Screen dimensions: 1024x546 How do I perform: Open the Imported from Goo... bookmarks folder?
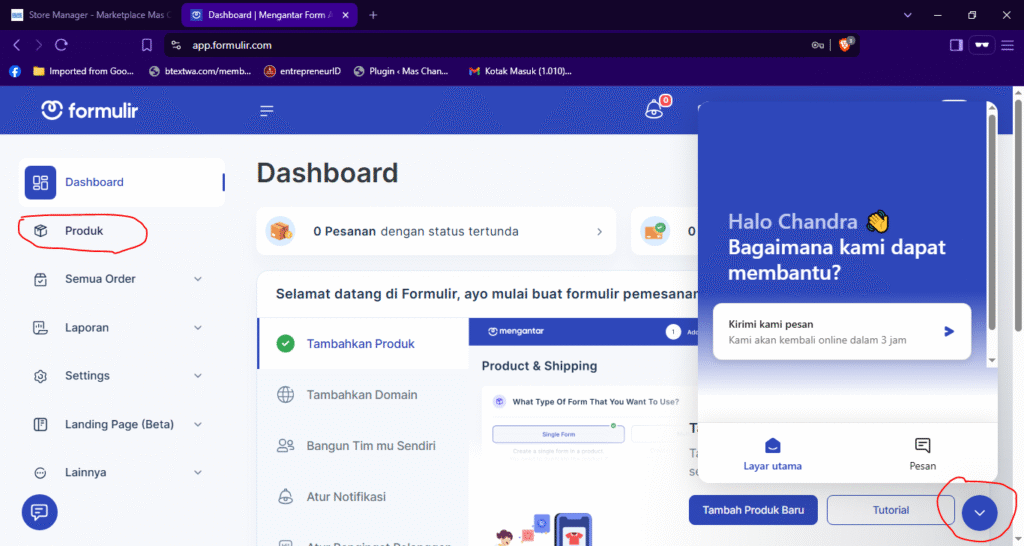click(83, 71)
